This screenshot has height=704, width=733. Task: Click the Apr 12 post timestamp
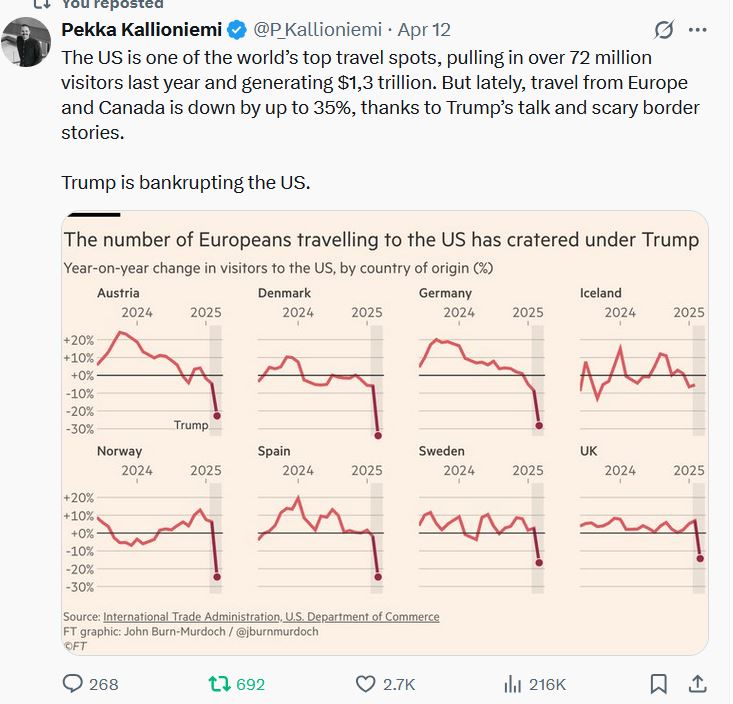(x=424, y=30)
